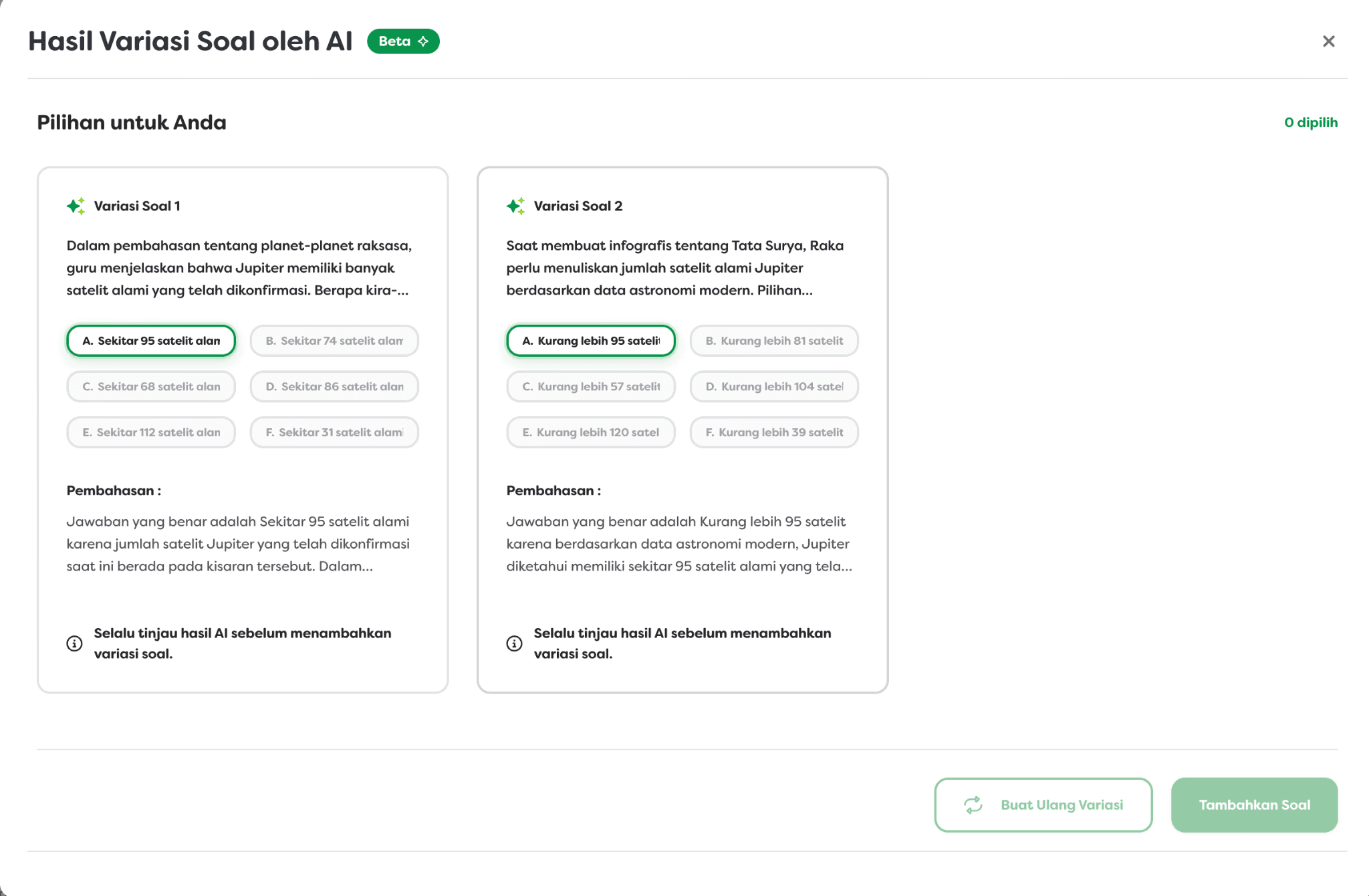Select option B Sekitar 74 satelit alami
Screen dimensions: 1369x896
(x=334, y=341)
